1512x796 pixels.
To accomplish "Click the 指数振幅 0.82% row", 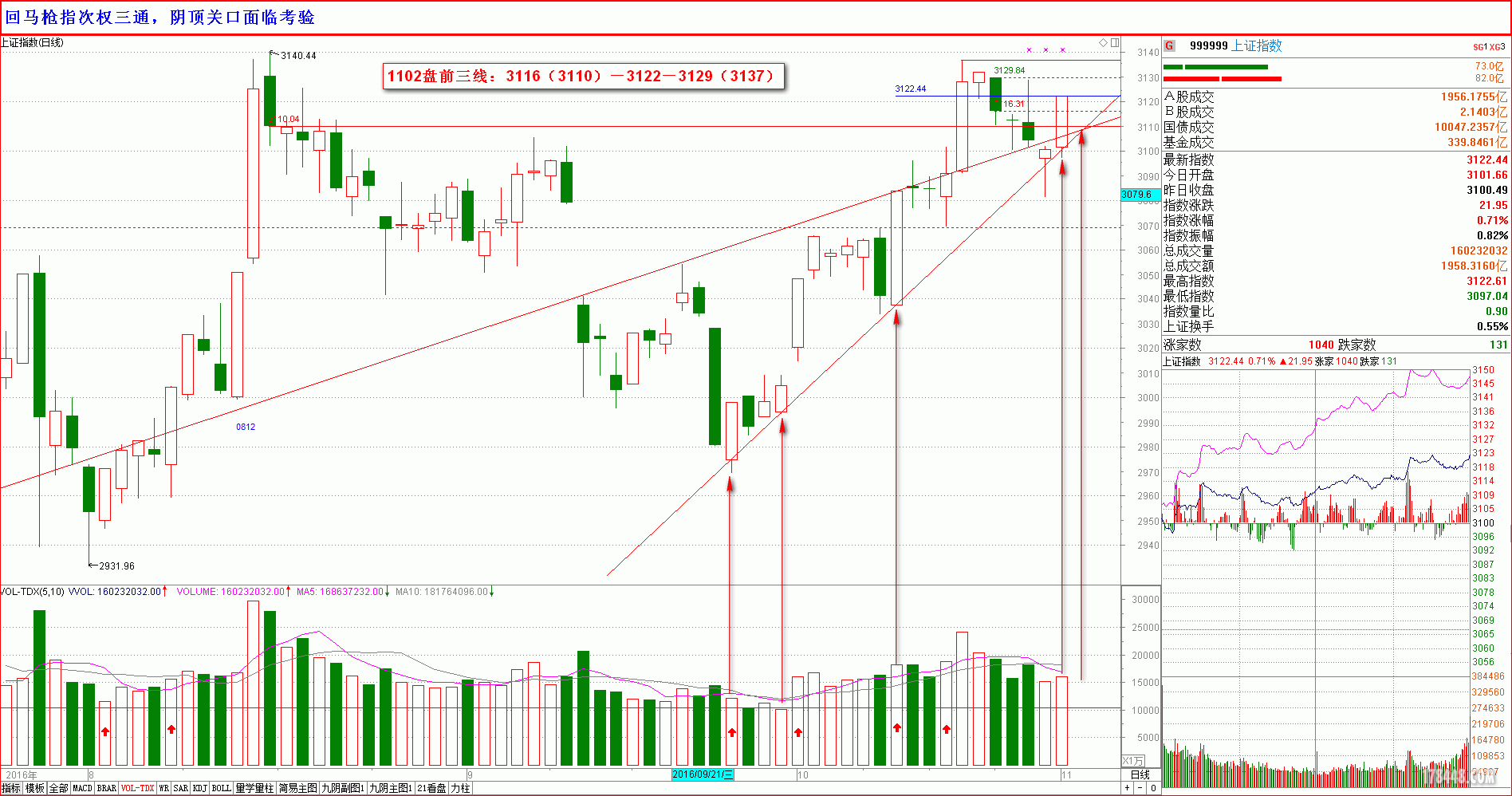I will click(1336, 235).
